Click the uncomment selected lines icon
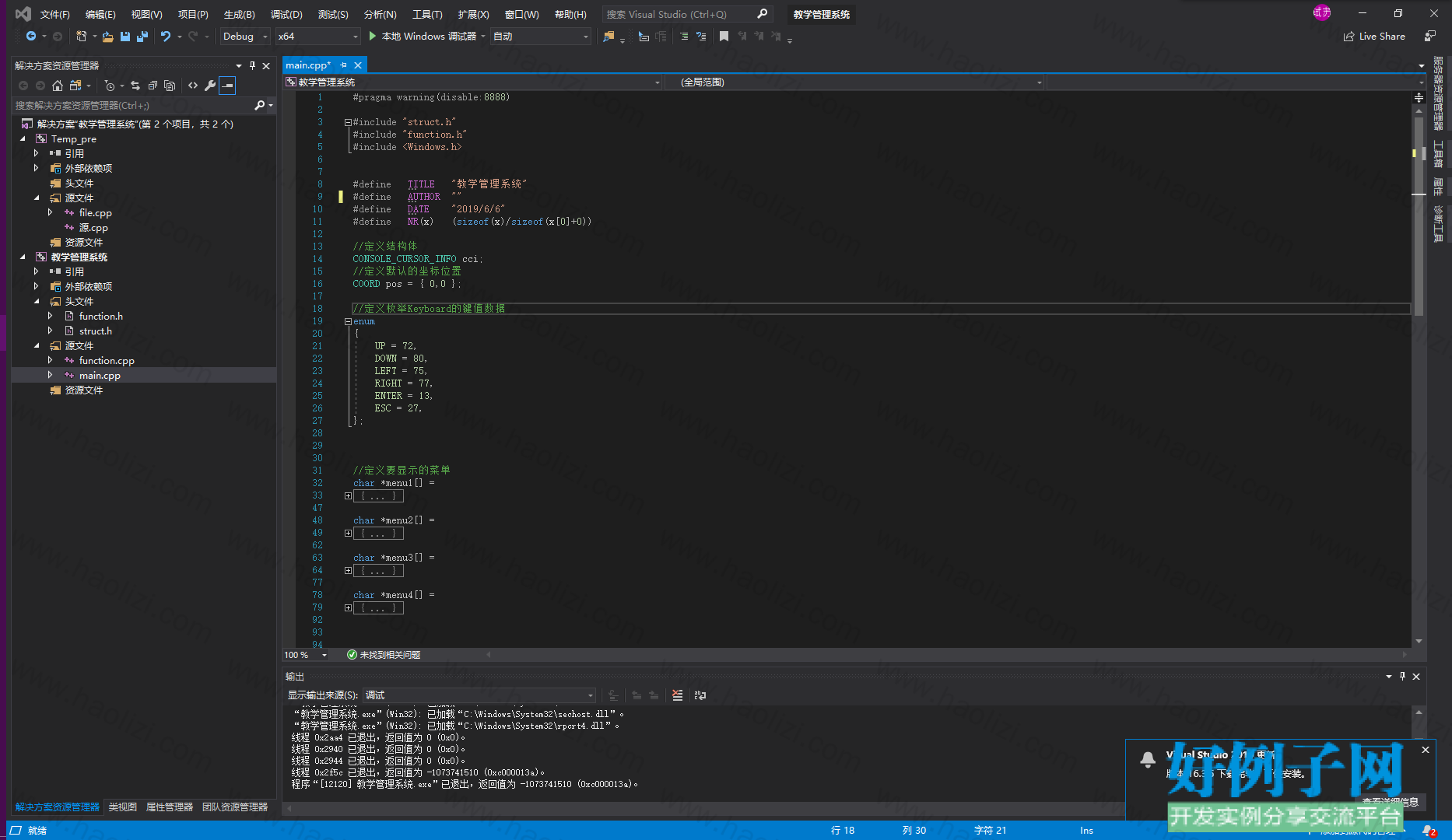This screenshot has width=1452, height=840. (x=701, y=36)
